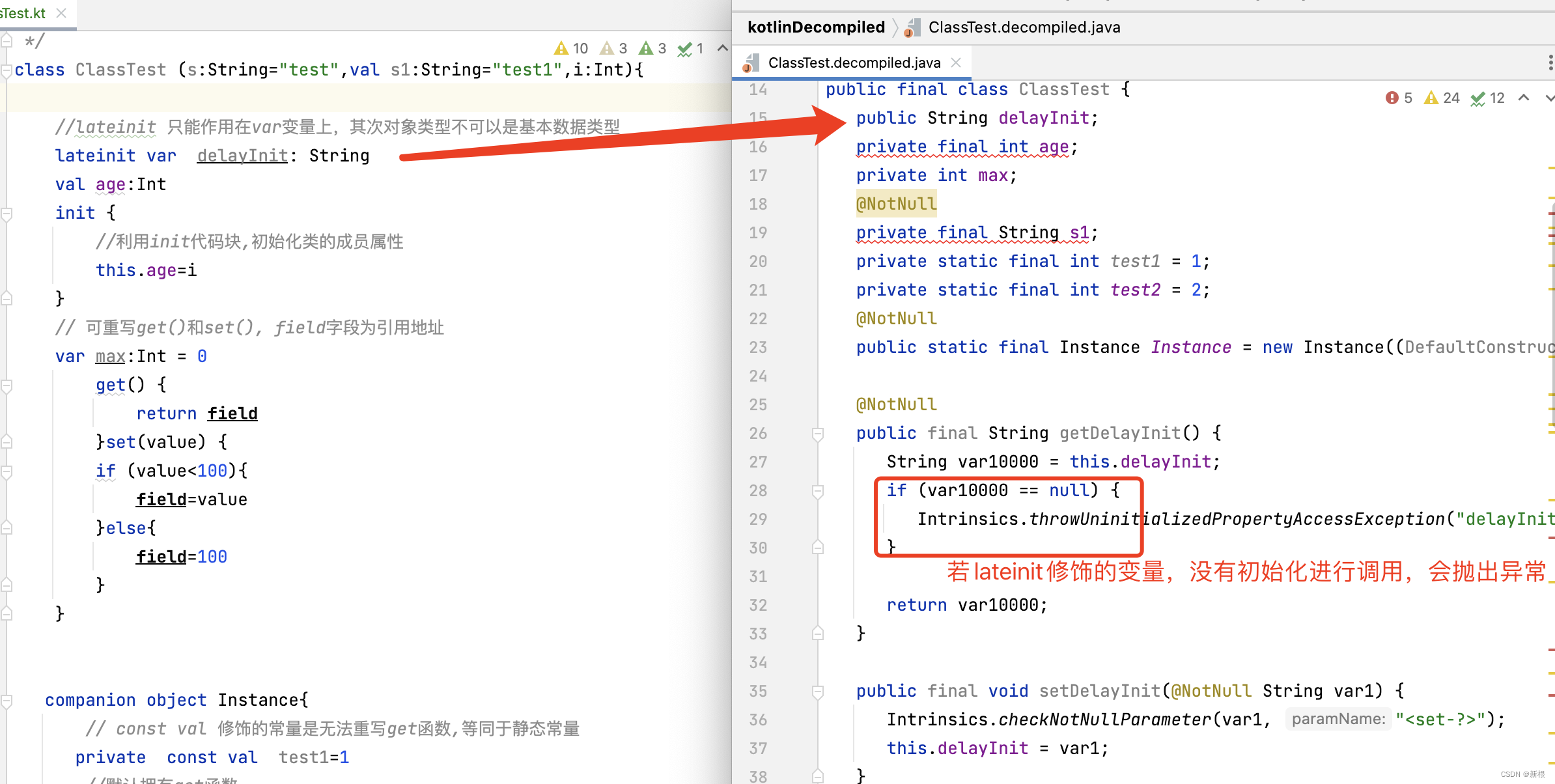Click the kotlinDecompiled breadcrumb
1555x784 pixels.
[816, 27]
